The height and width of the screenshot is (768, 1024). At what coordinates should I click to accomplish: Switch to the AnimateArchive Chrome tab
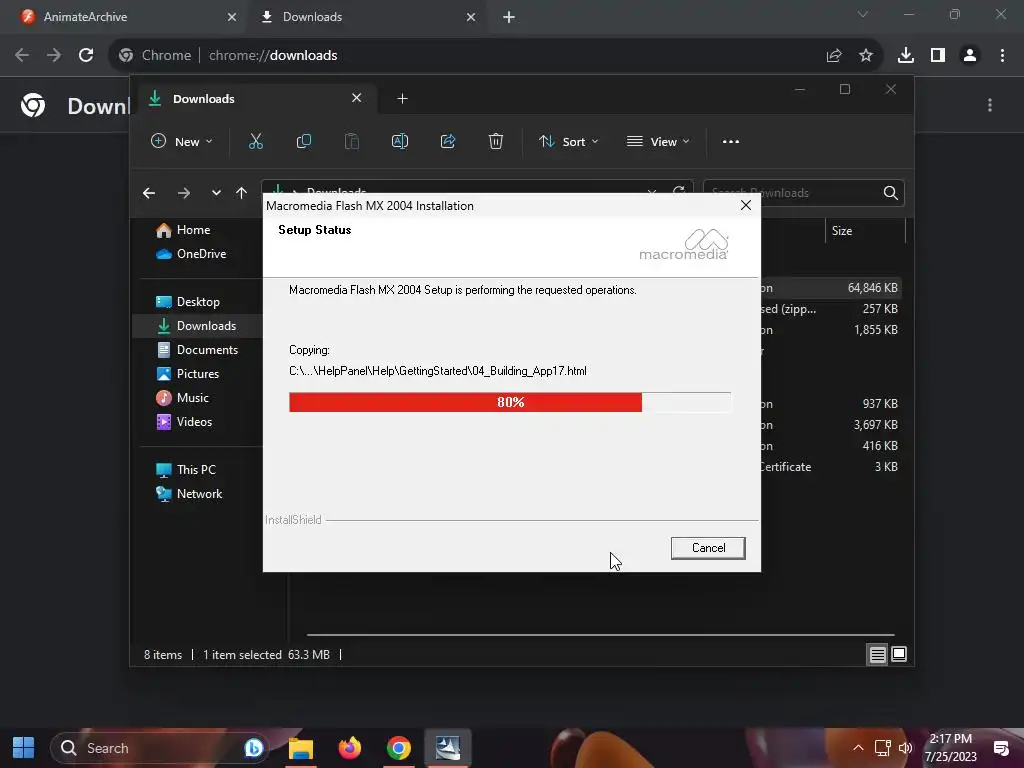click(123, 17)
